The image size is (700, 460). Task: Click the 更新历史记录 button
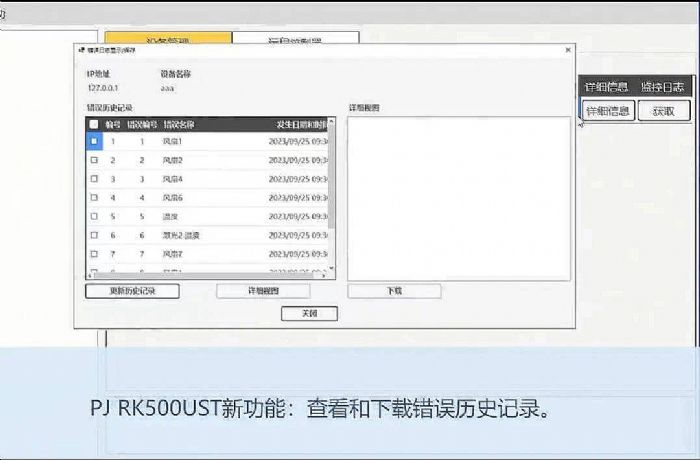pos(133,291)
